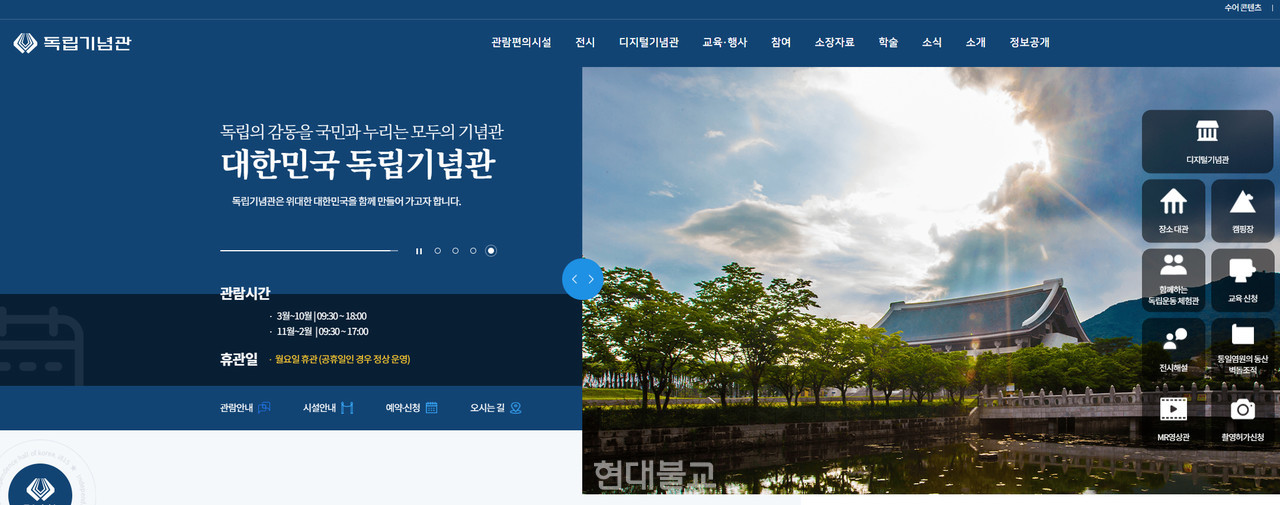This screenshot has width=1280, height=505.
Task: Open the 관람편의시설 menu
Action: [521, 43]
